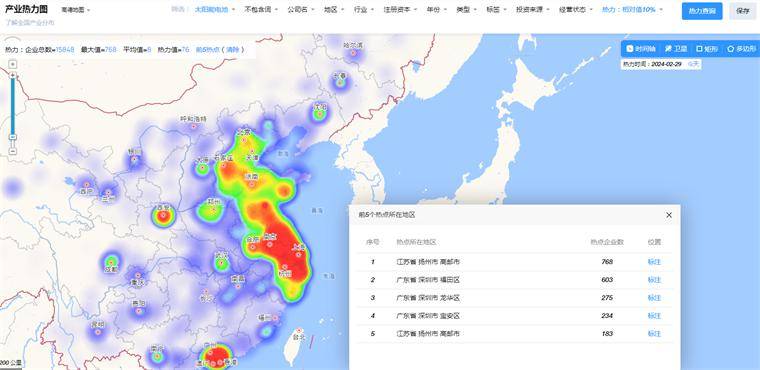
Task: Expand the 经营状态 filter dropdown
Action: (575, 10)
